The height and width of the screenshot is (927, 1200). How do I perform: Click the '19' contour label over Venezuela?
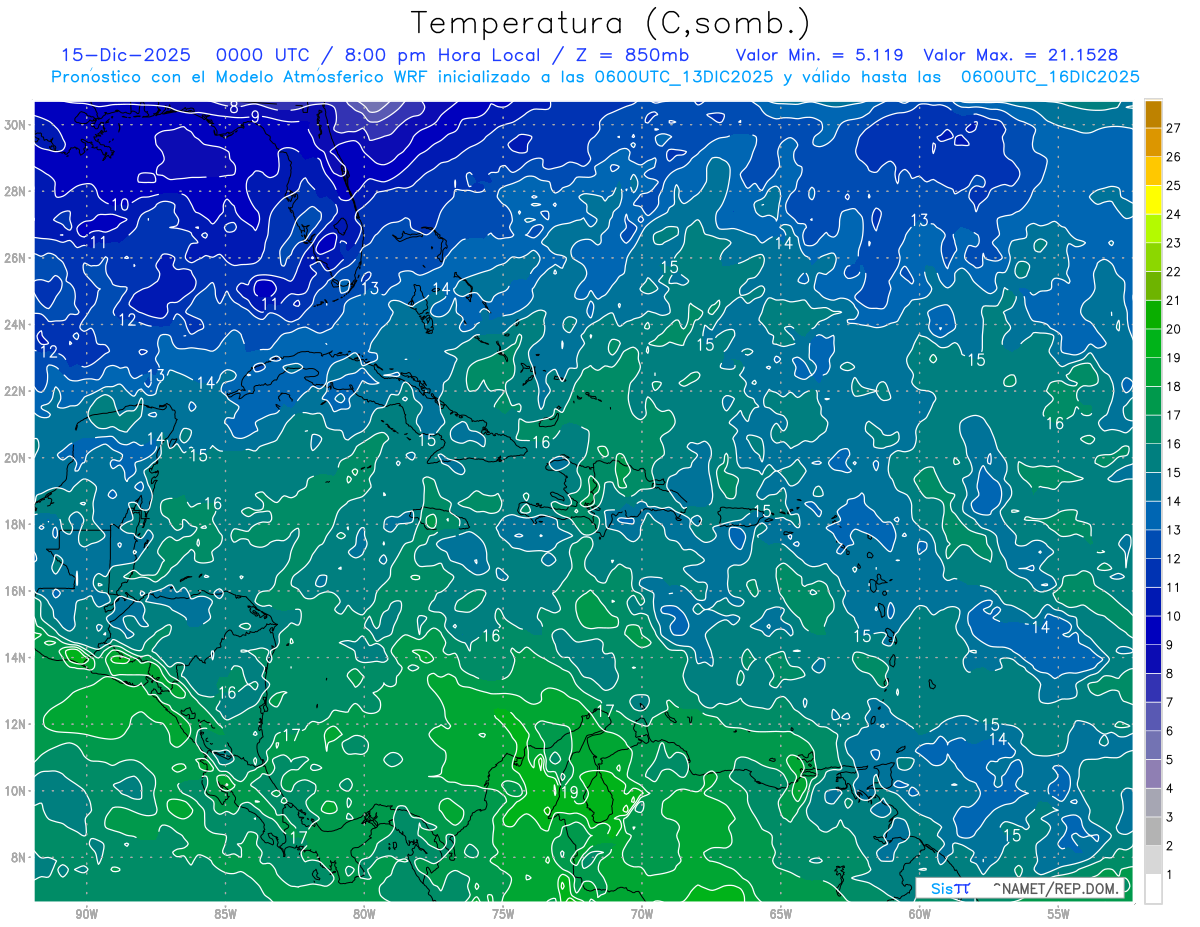coord(570,792)
